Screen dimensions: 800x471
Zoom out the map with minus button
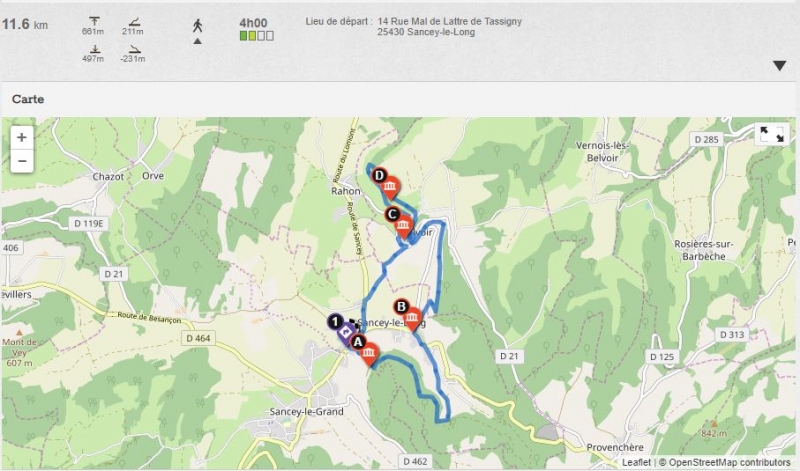[22, 161]
